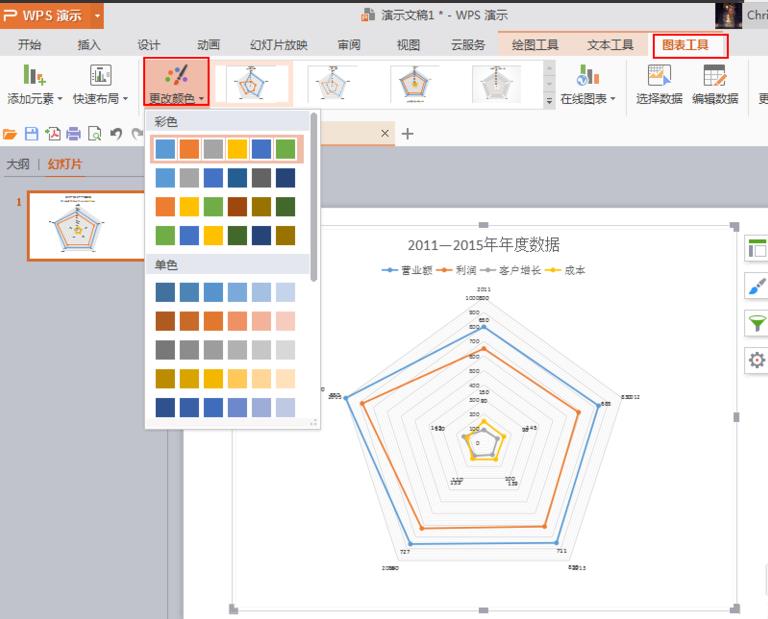Click the save icon in quick access toolbar
The width and height of the screenshot is (768, 619).
31,134
